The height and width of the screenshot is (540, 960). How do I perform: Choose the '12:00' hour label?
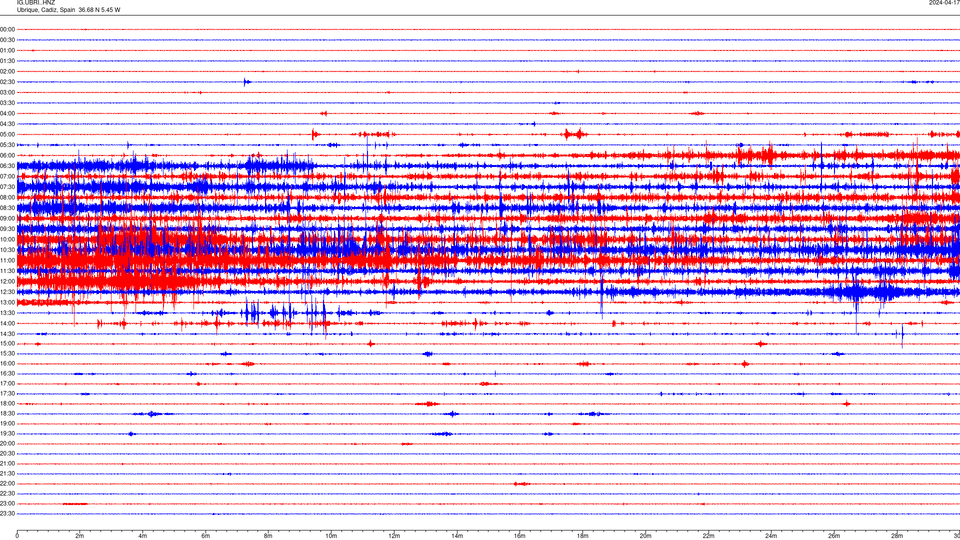pyautogui.click(x=7, y=282)
